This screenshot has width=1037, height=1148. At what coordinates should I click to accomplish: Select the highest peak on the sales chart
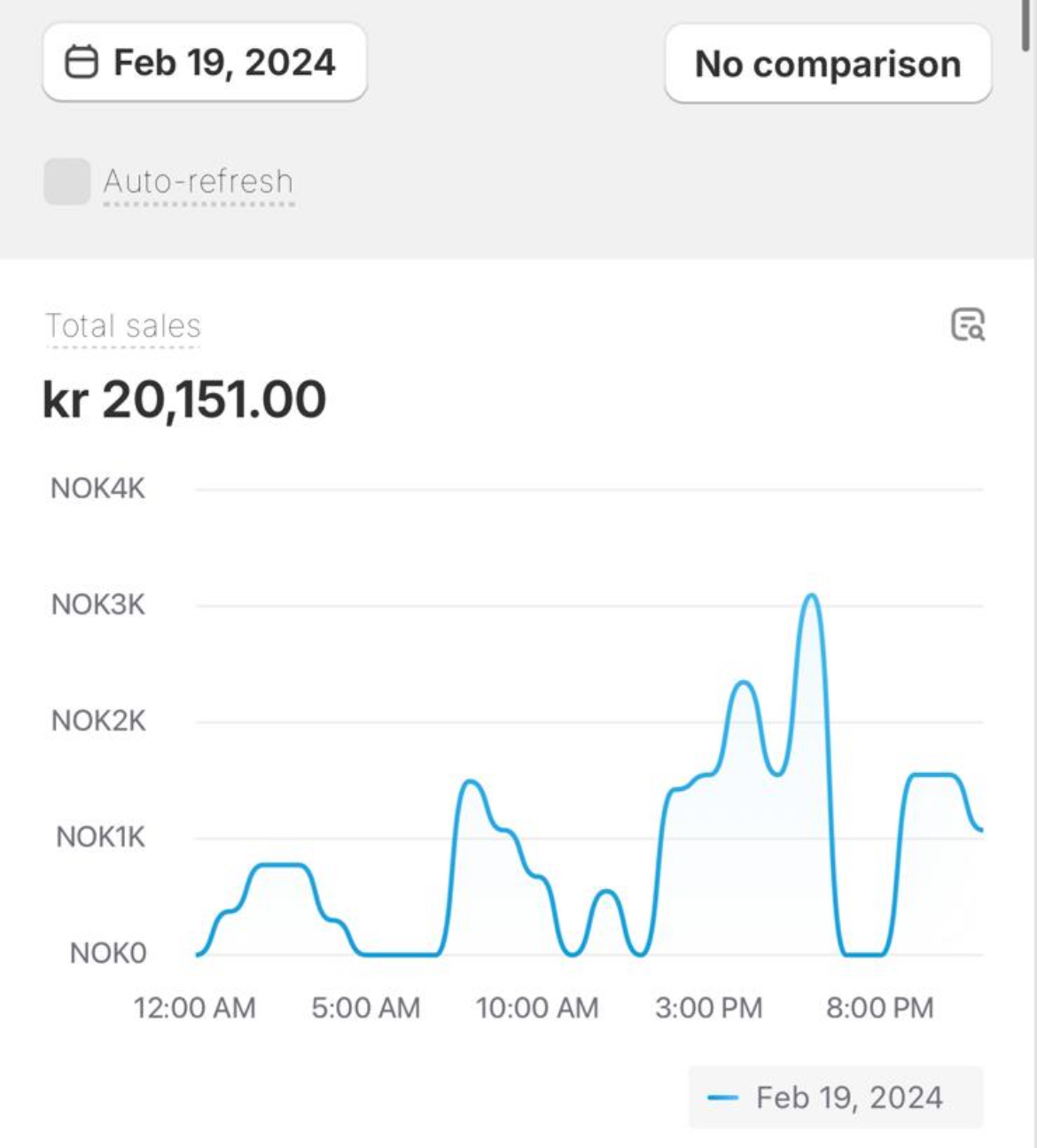click(x=811, y=596)
